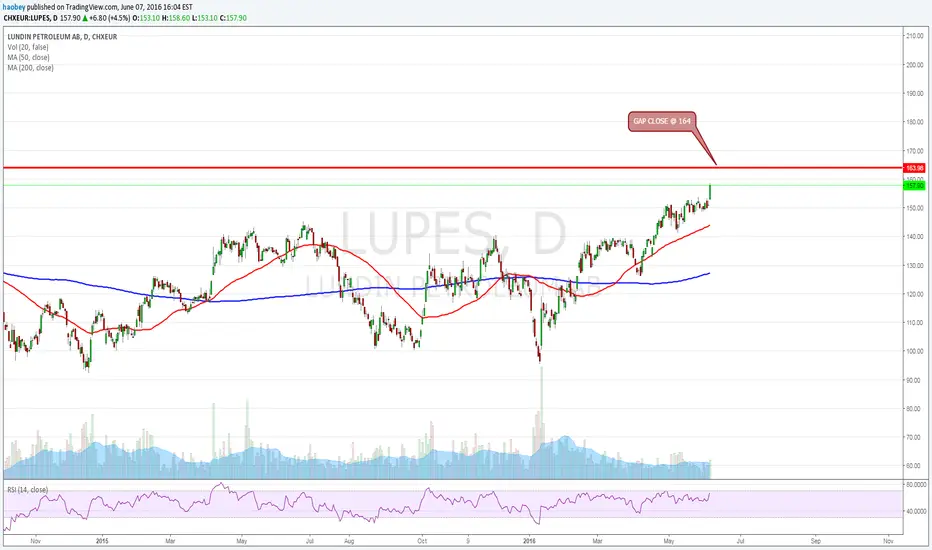Screen dimensions: 932x550
Task: Click the 2016 time axis label
Action: 530,541
